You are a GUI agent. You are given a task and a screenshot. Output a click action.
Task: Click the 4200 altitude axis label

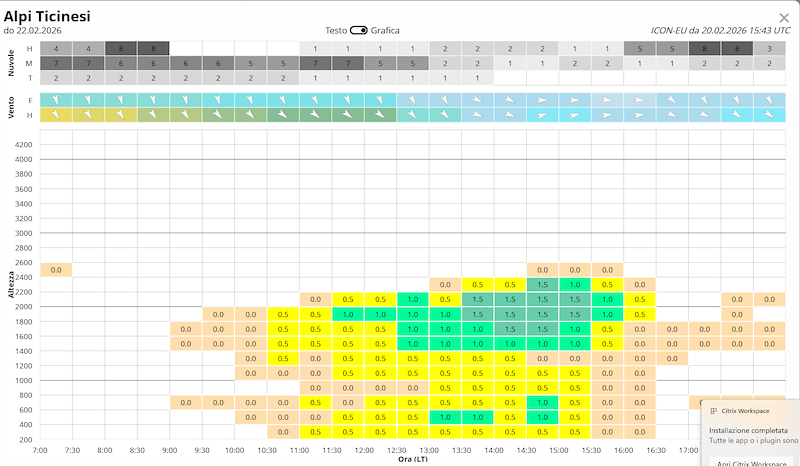point(23,144)
